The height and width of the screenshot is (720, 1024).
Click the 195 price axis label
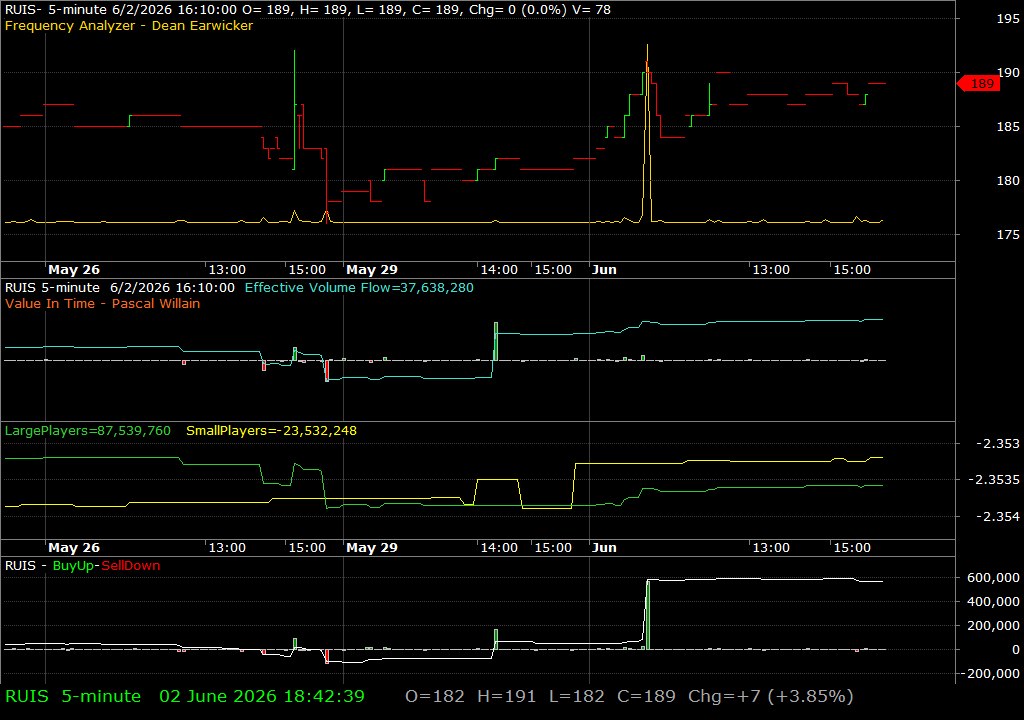click(x=1008, y=18)
